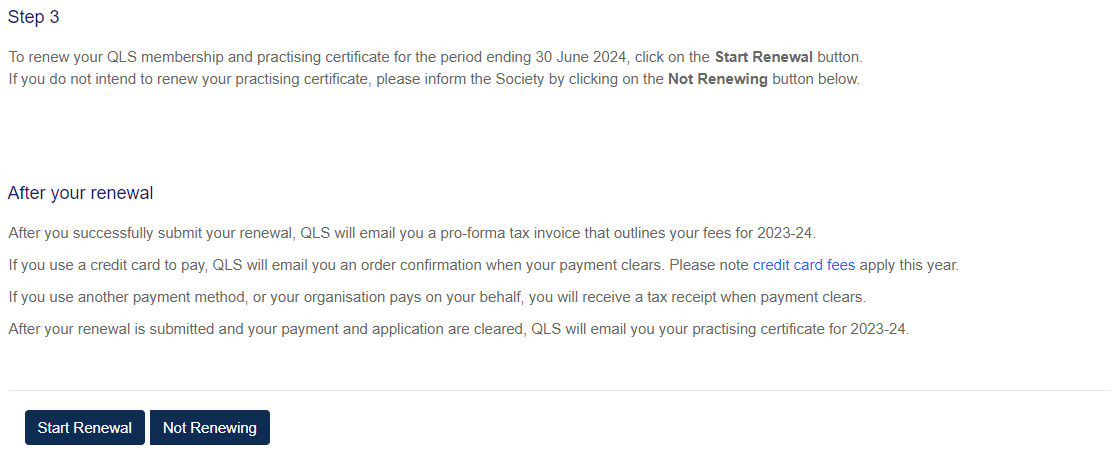
Task: Open the credit card fees link
Action: tap(804, 265)
